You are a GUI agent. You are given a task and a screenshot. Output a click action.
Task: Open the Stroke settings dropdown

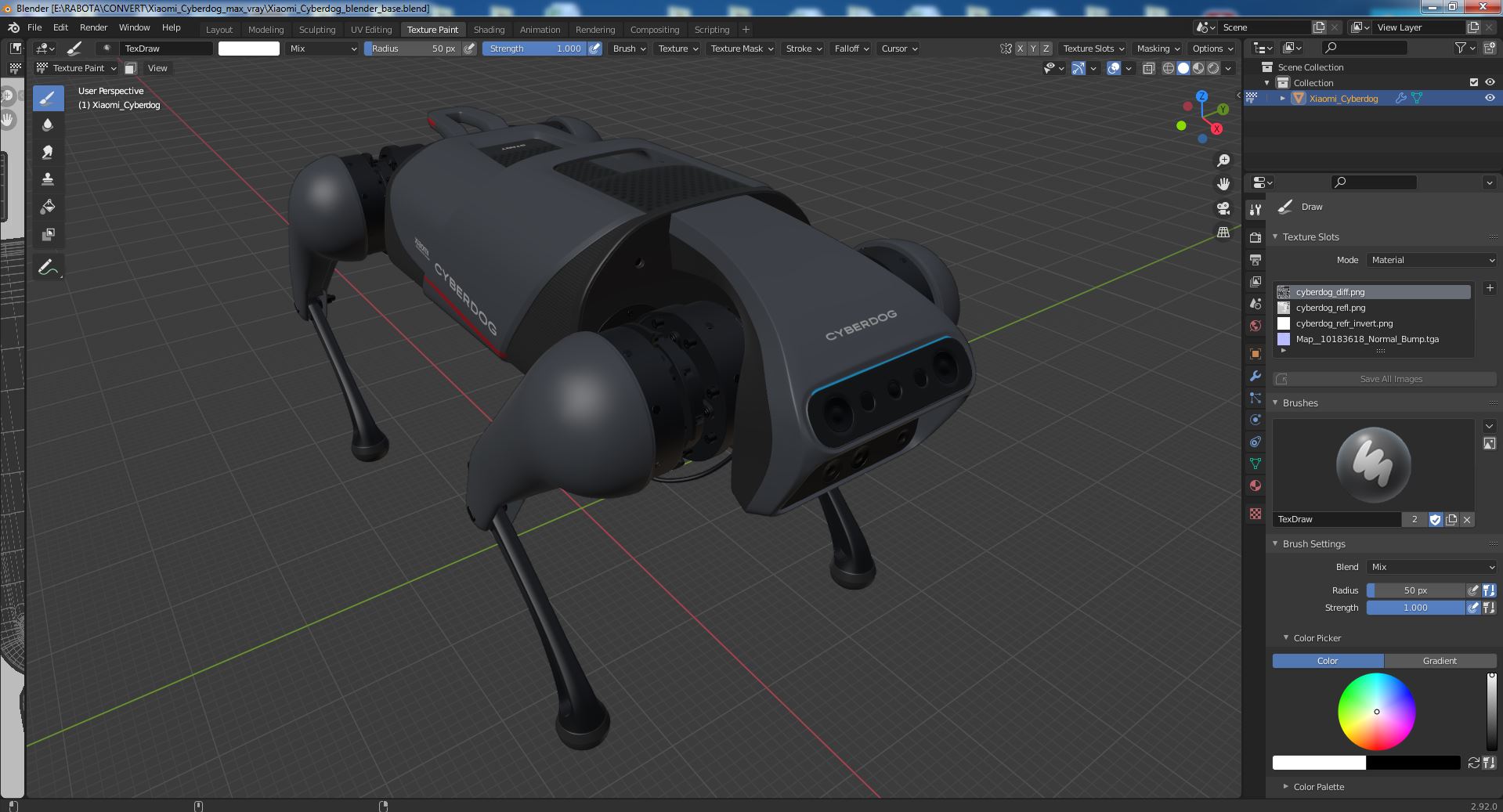click(x=804, y=49)
